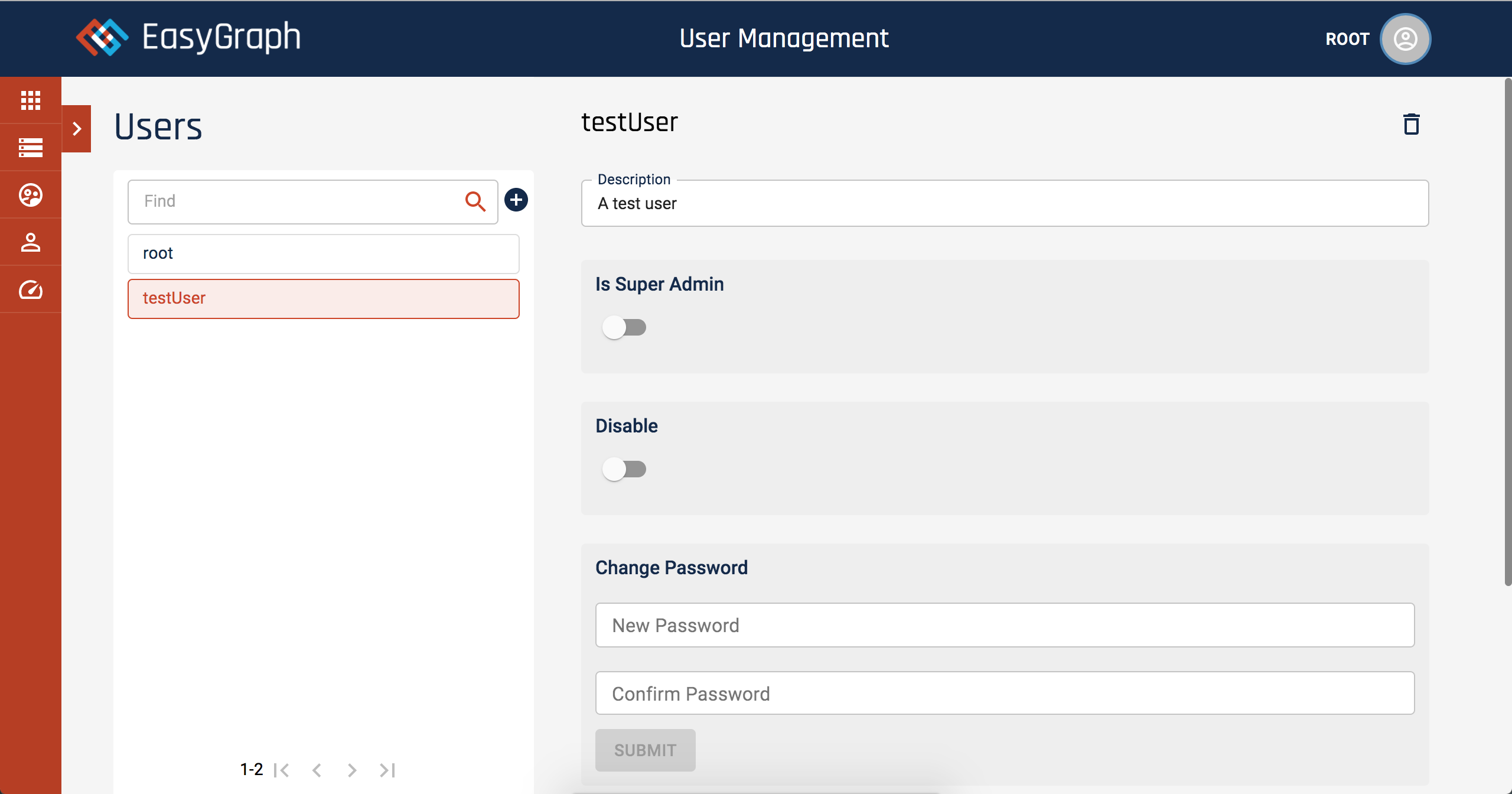Select the testUser row in list

(x=324, y=298)
